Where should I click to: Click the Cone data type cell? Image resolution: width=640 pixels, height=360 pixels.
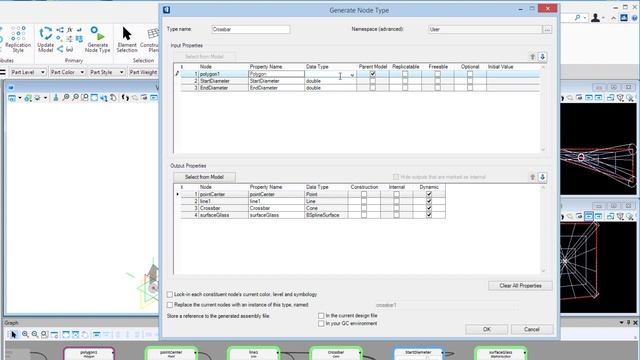point(326,208)
